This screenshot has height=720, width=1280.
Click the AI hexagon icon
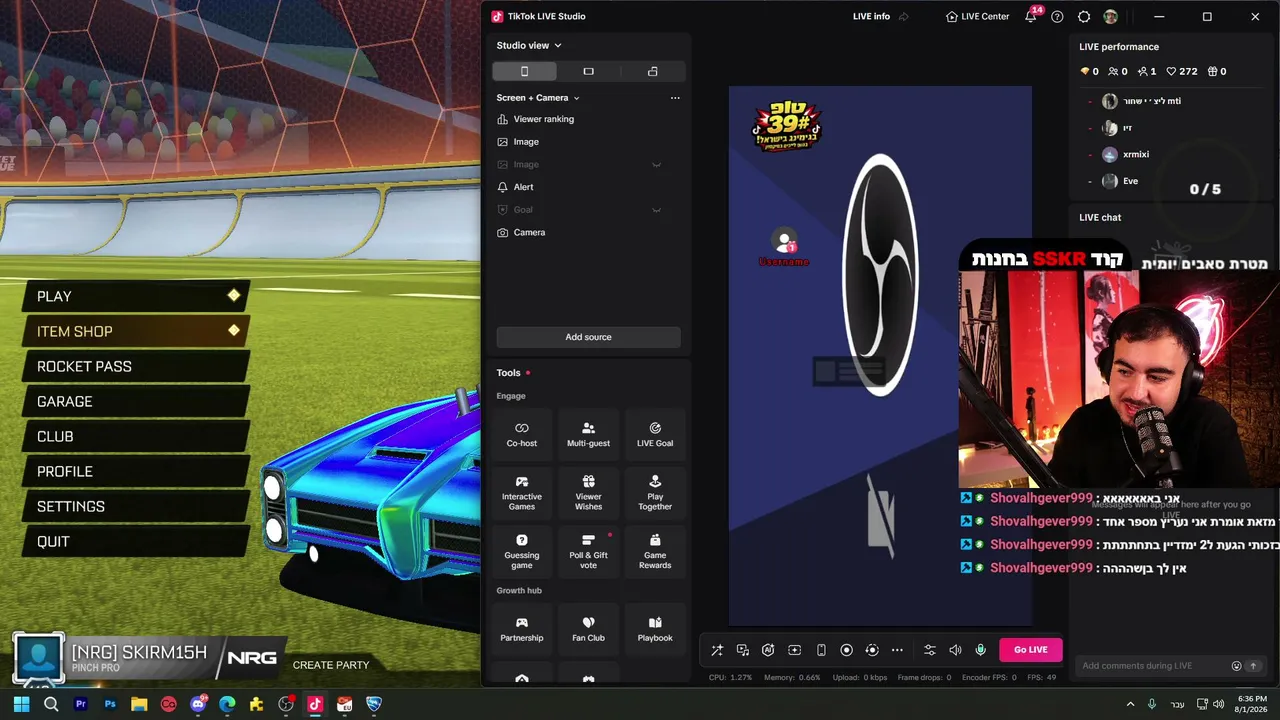768,650
